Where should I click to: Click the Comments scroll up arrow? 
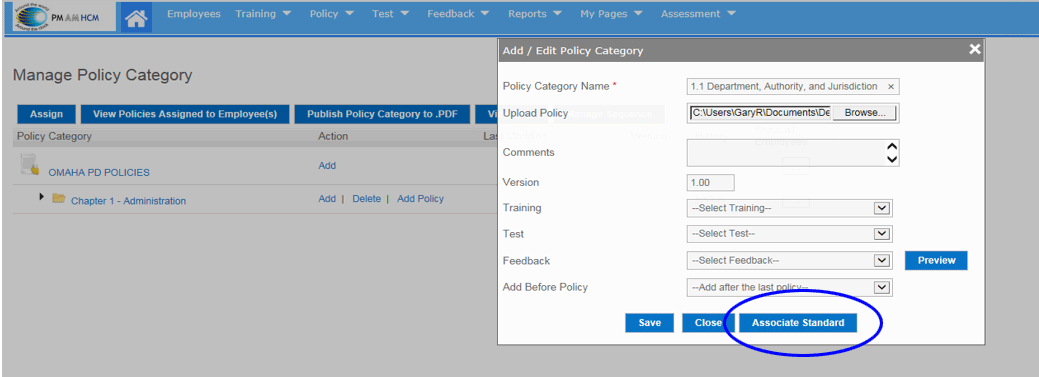tap(892, 146)
